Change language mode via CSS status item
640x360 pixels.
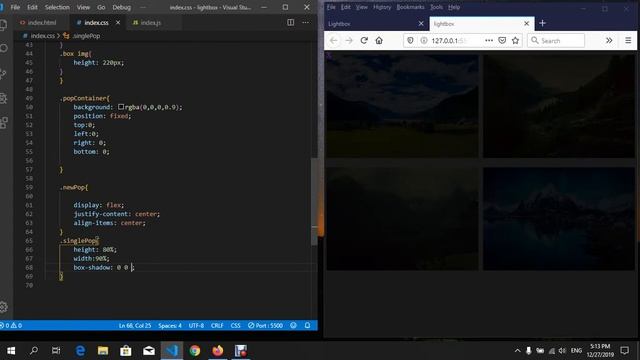point(236,325)
